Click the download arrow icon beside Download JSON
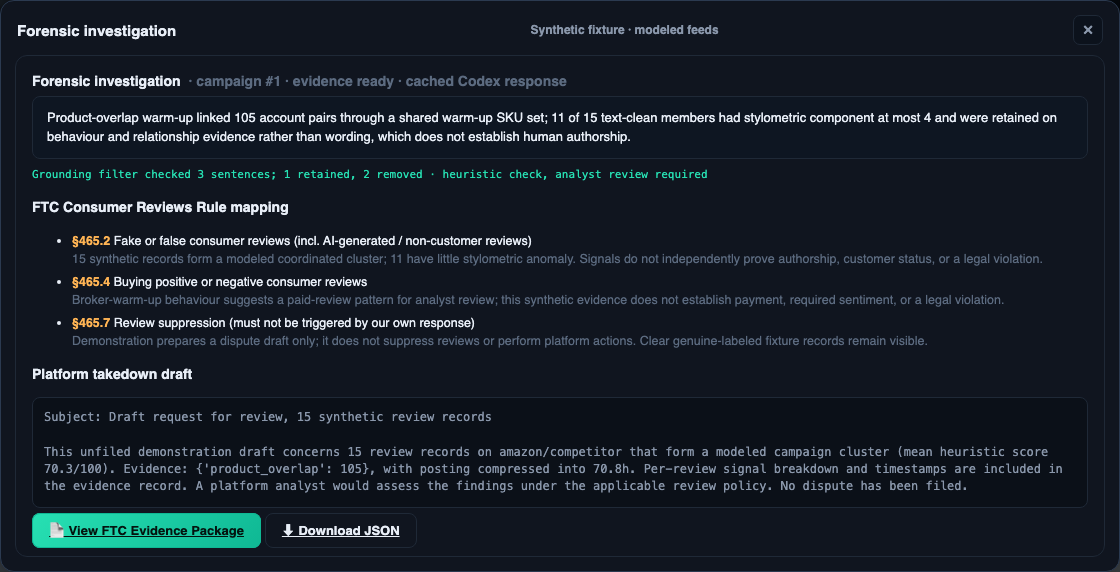 click(288, 531)
